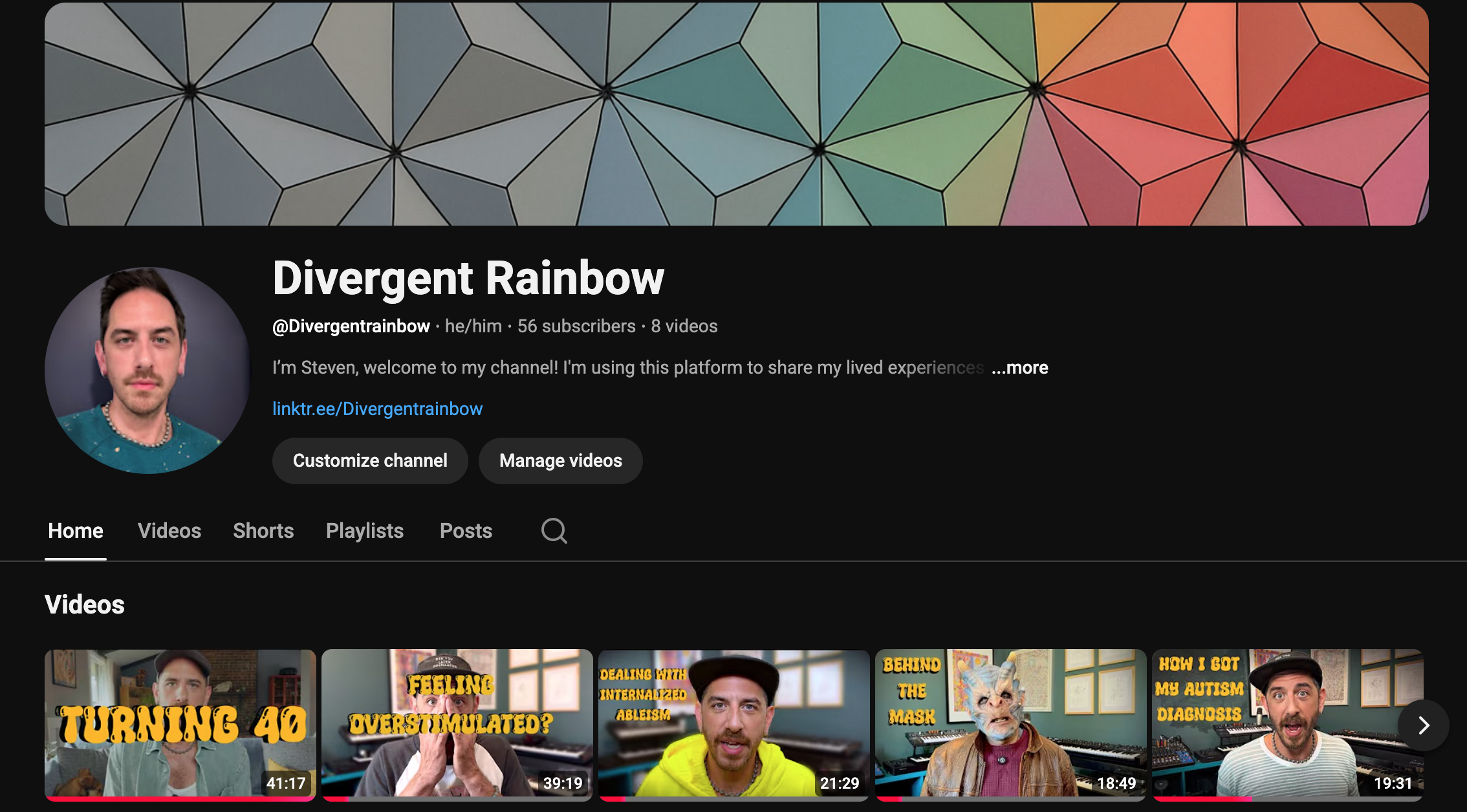Open the Home tab
This screenshot has width=1467, height=812.
[x=76, y=531]
